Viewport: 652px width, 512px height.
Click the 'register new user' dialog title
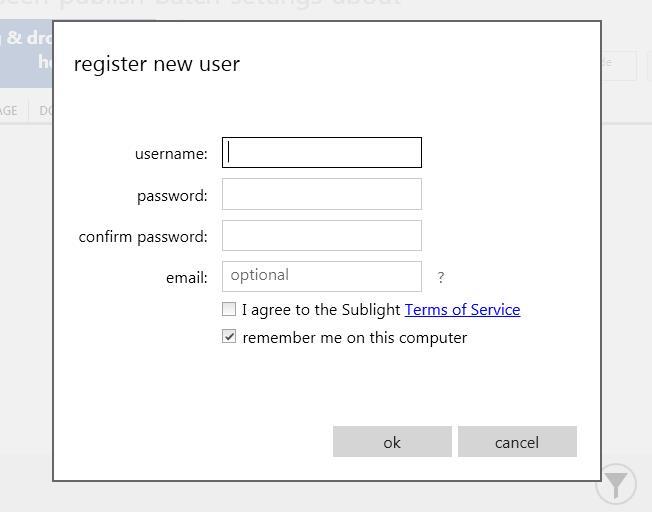[157, 64]
